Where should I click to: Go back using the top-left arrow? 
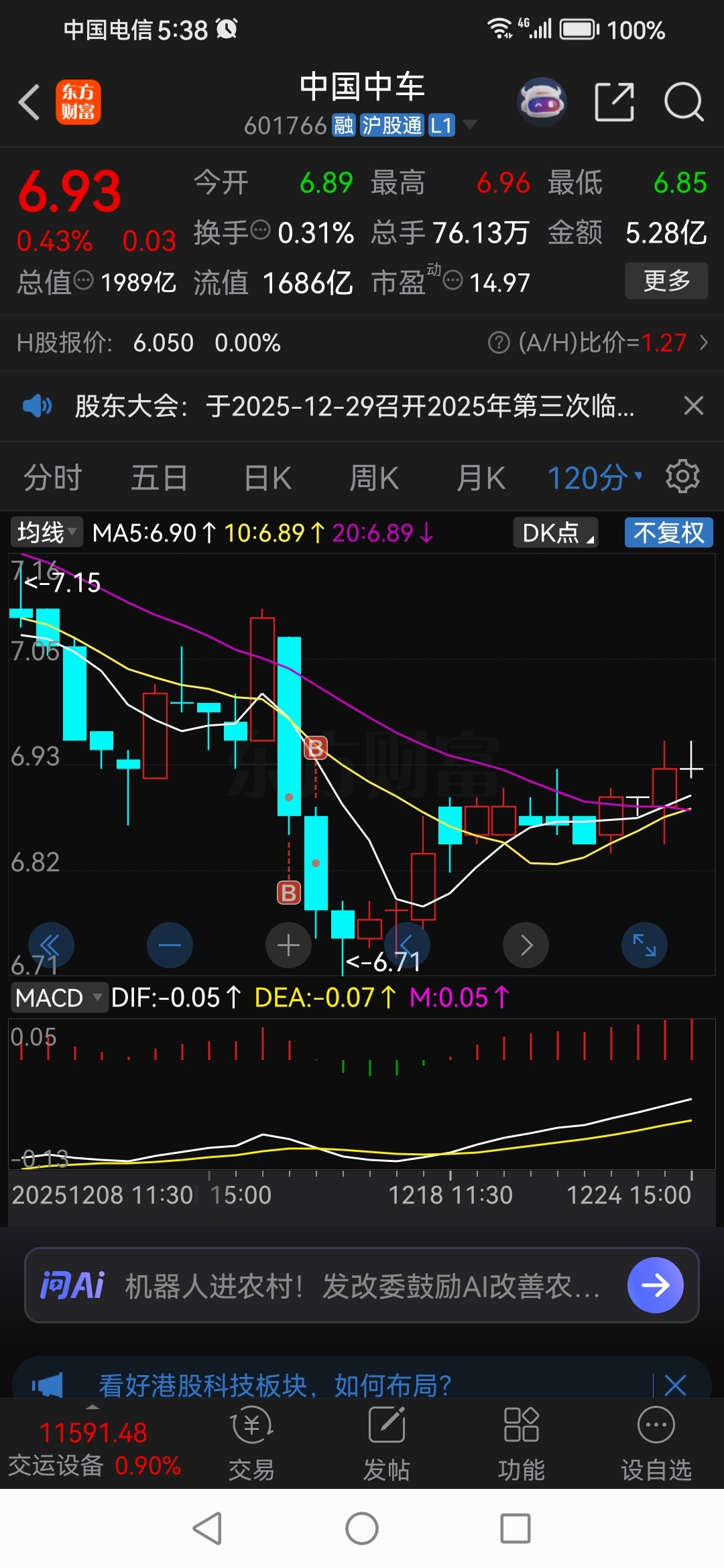pos(29,103)
